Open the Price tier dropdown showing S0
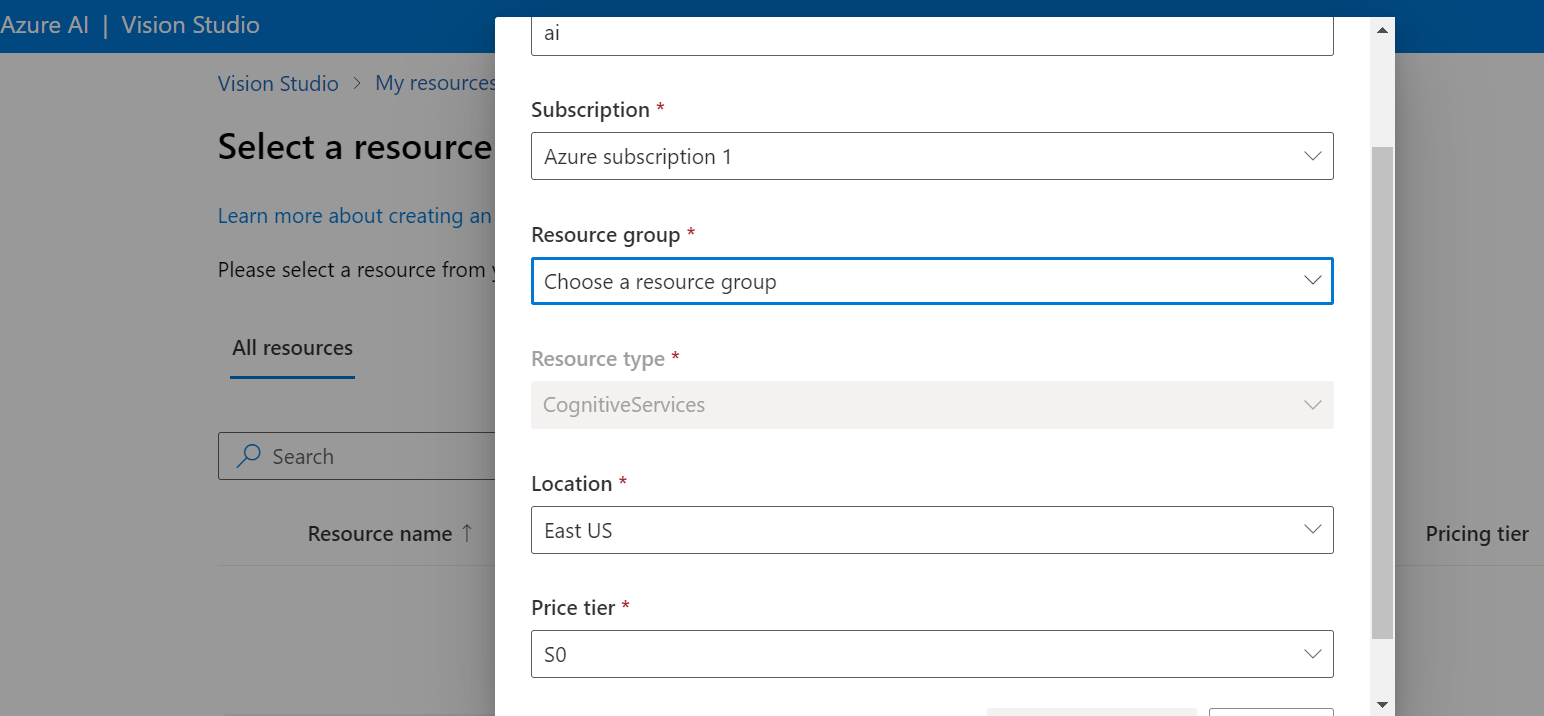 pyautogui.click(x=932, y=654)
